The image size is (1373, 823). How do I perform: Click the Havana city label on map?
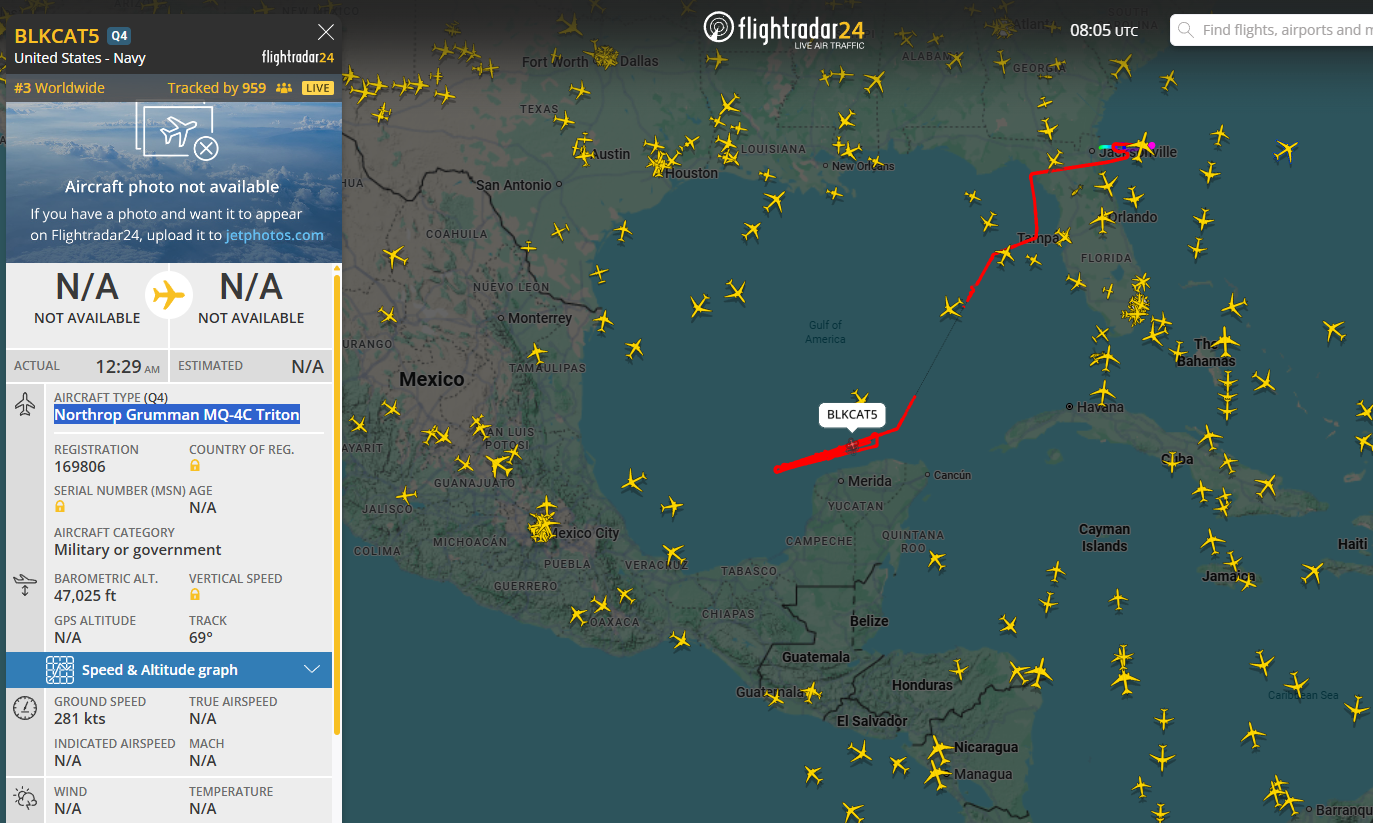tap(1100, 407)
